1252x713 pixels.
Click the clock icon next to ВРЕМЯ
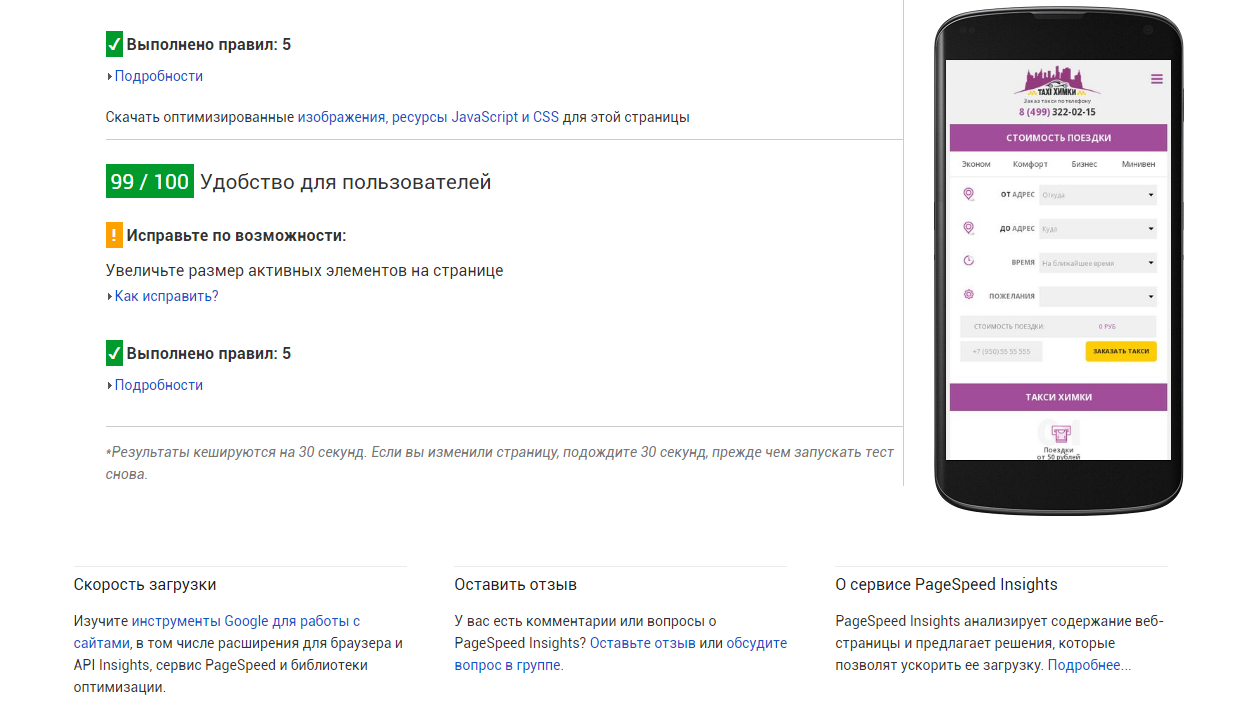point(968,261)
